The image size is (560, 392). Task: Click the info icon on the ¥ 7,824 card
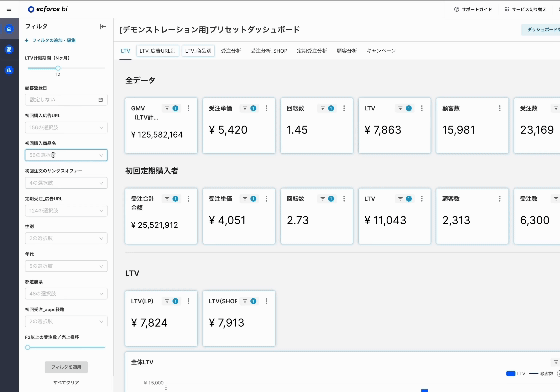click(175, 301)
